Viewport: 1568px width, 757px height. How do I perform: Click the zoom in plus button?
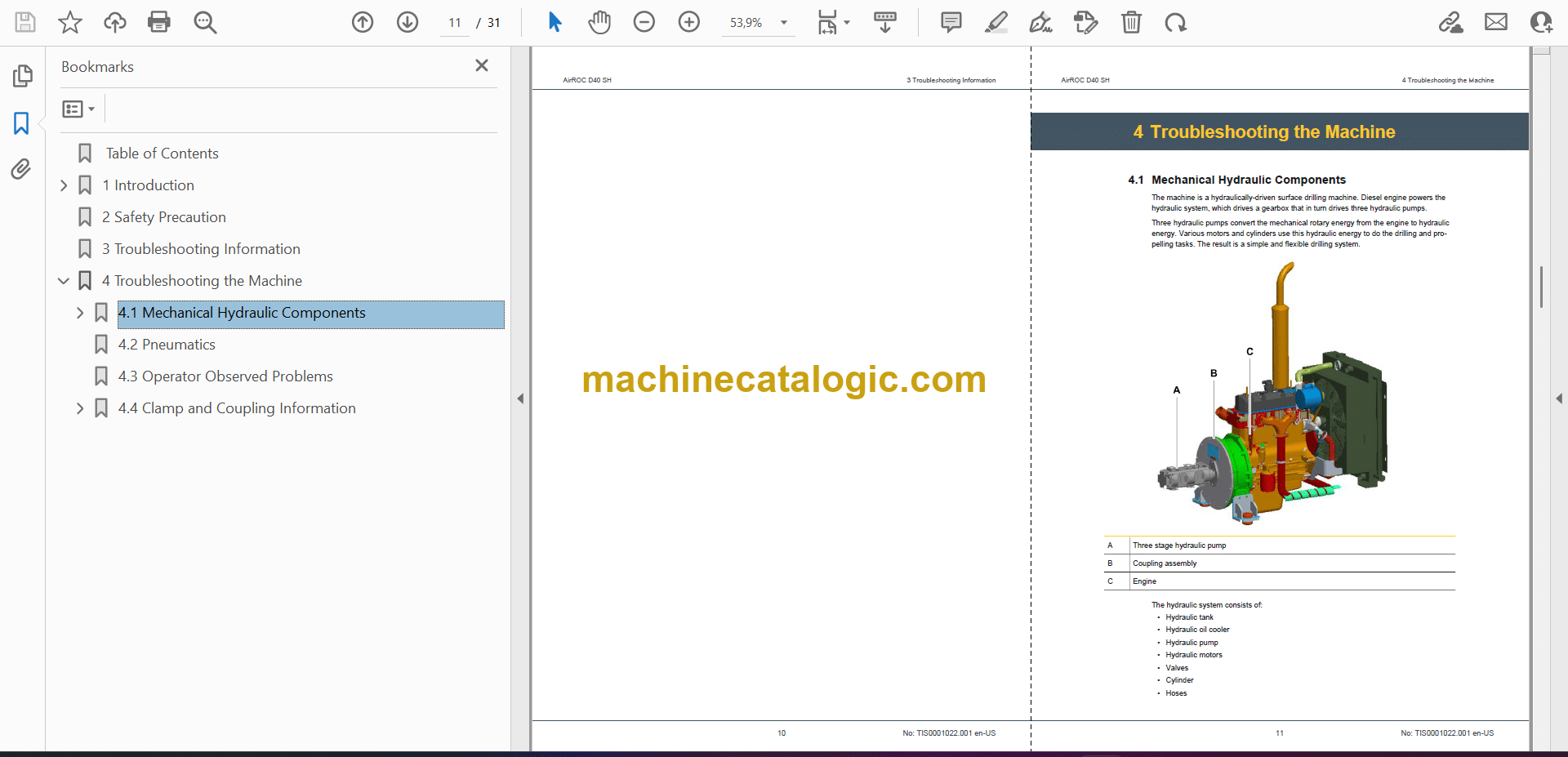[x=689, y=22]
